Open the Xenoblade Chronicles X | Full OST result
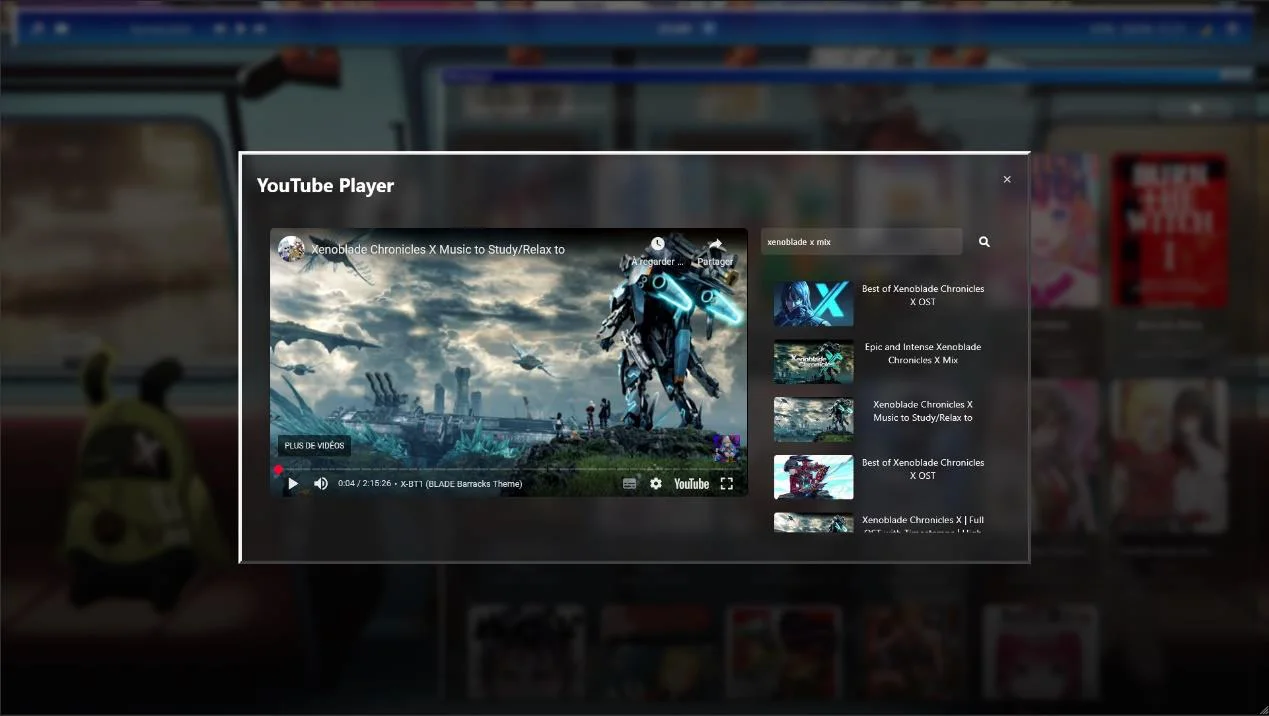1269x716 pixels. pos(923,524)
